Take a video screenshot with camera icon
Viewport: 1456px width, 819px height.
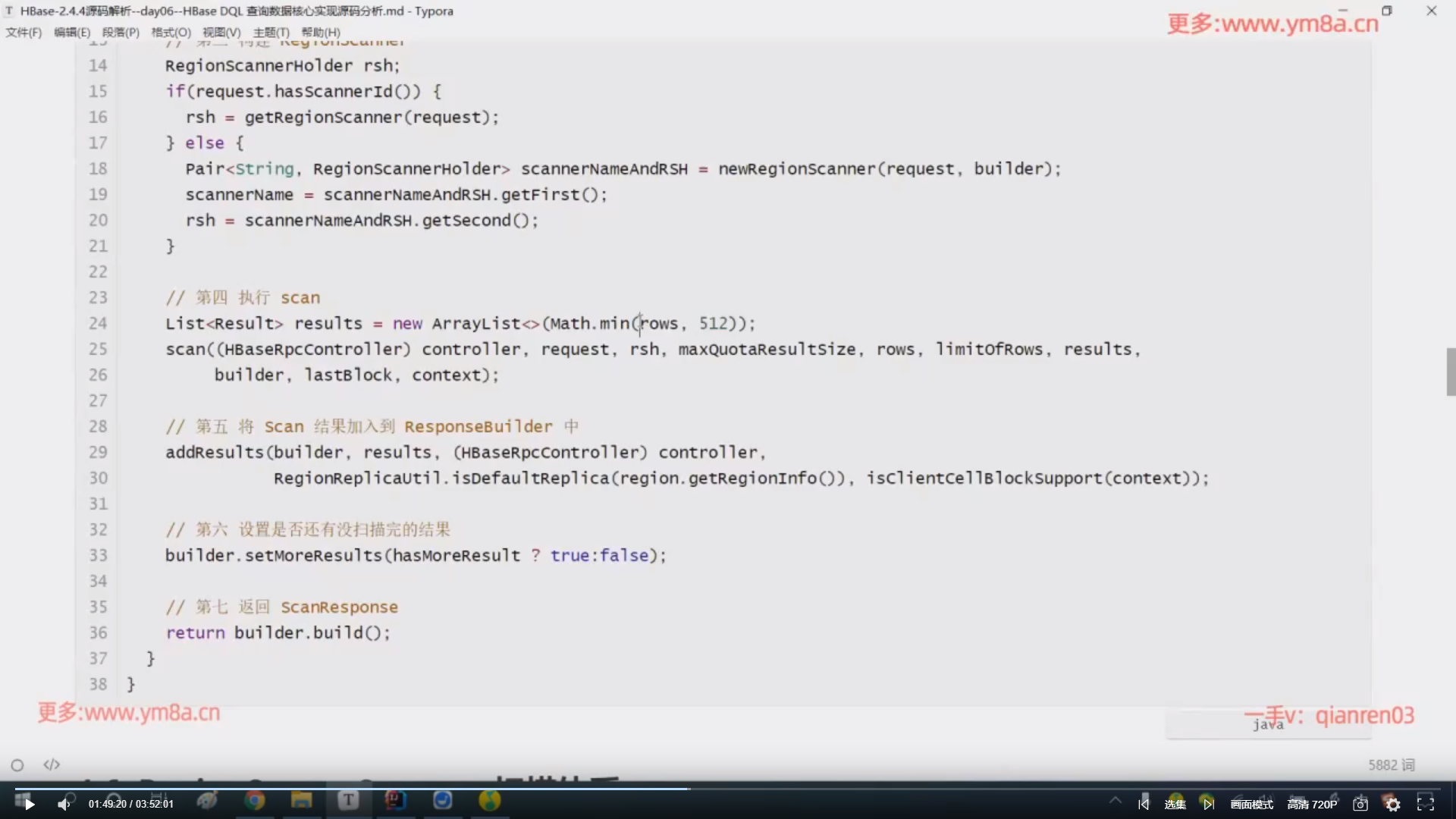coord(1360,804)
